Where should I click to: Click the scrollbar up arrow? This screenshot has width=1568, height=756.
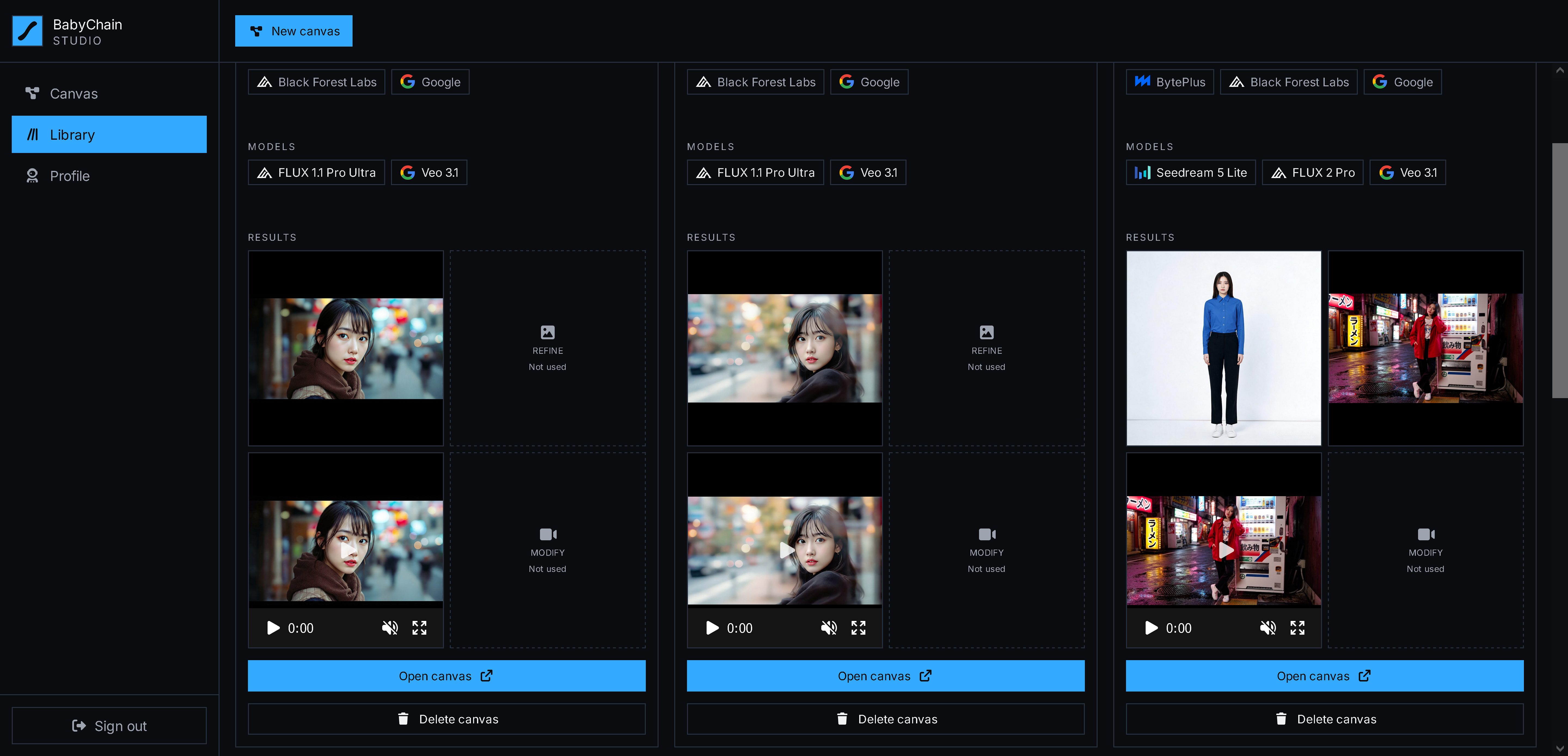click(x=1560, y=70)
